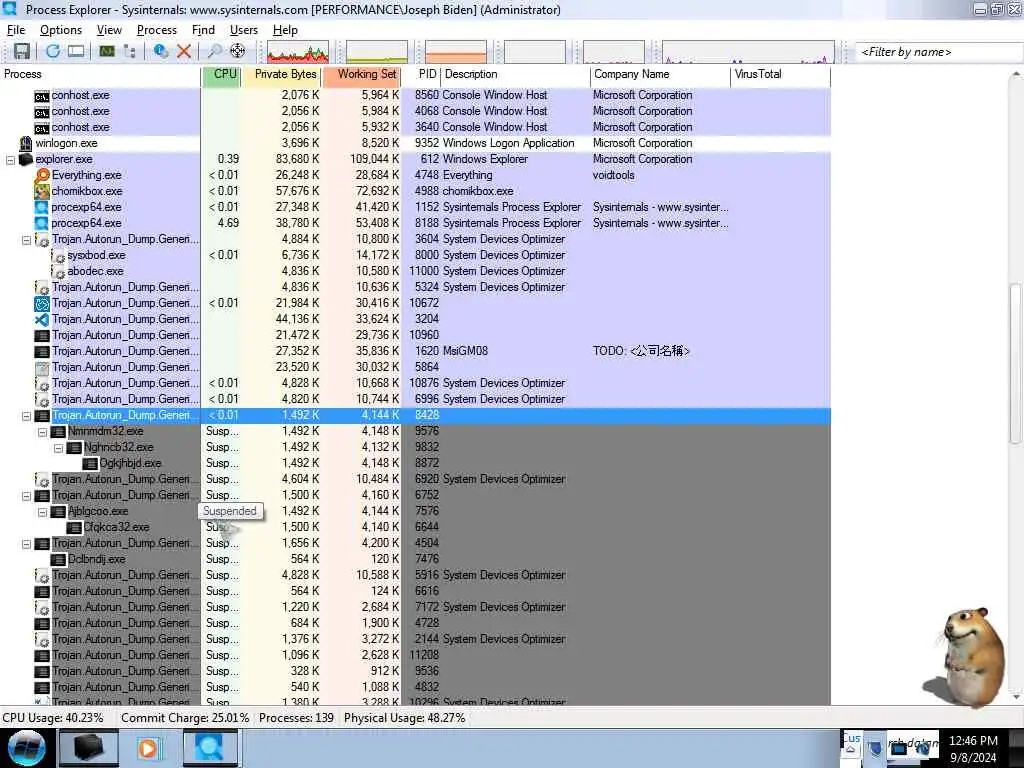Click the CPU Usage status bar entry
Viewport: 1024px width, 768px height.
pyautogui.click(x=53, y=718)
